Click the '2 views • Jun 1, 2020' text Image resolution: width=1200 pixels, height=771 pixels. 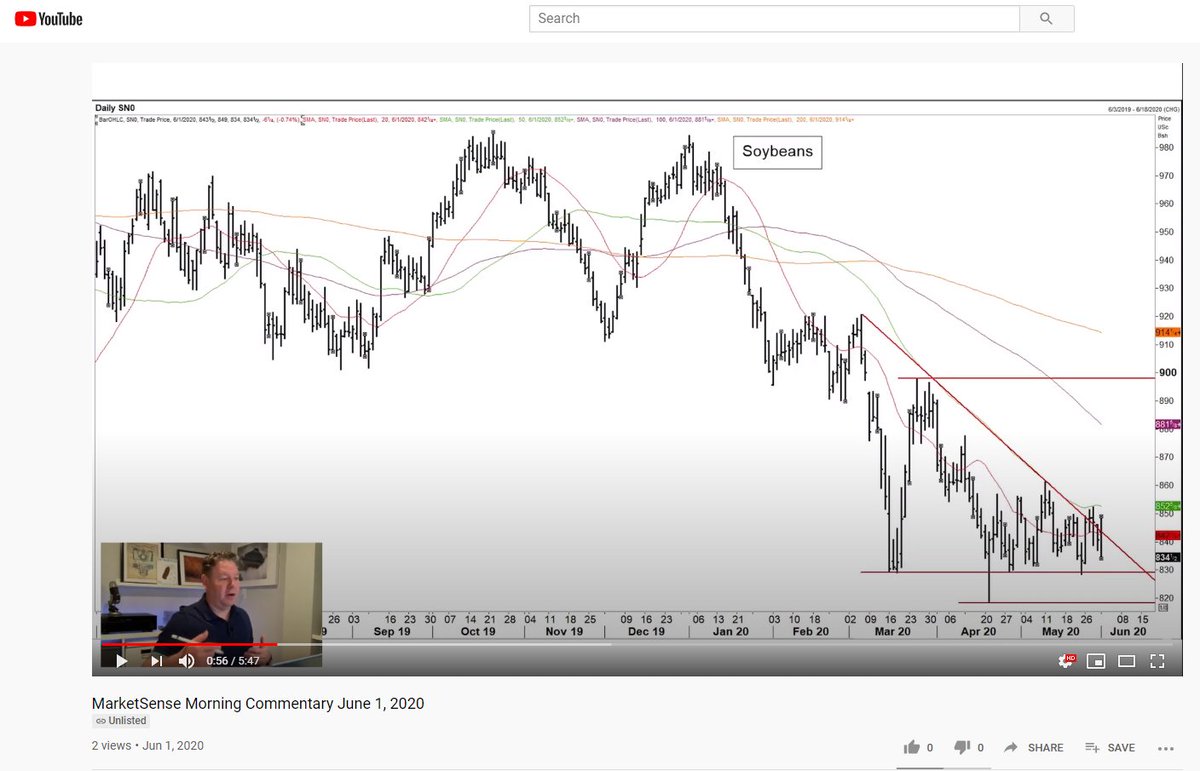pyautogui.click(x=148, y=746)
